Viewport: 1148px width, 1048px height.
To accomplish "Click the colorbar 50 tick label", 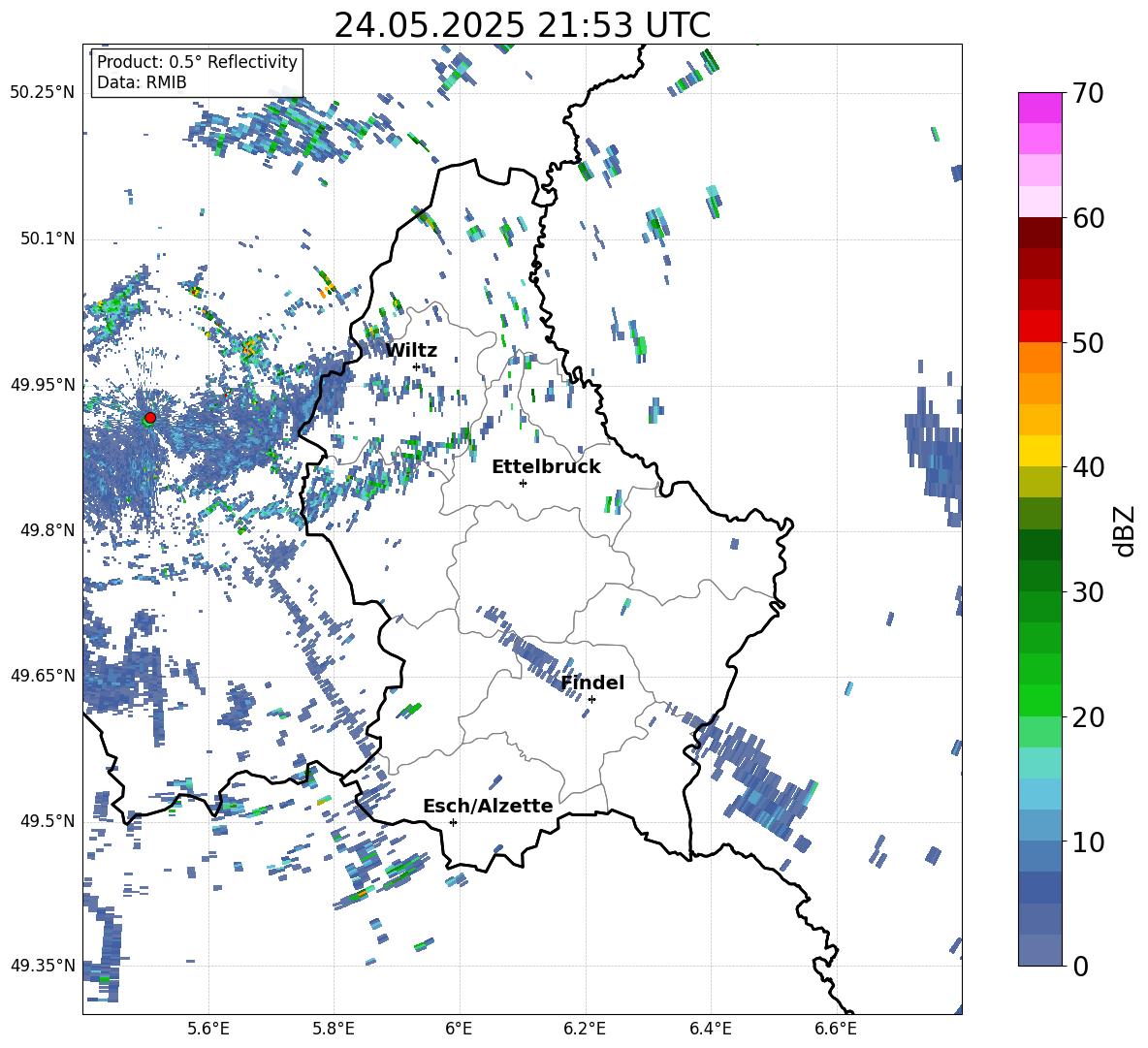I will (x=1089, y=343).
